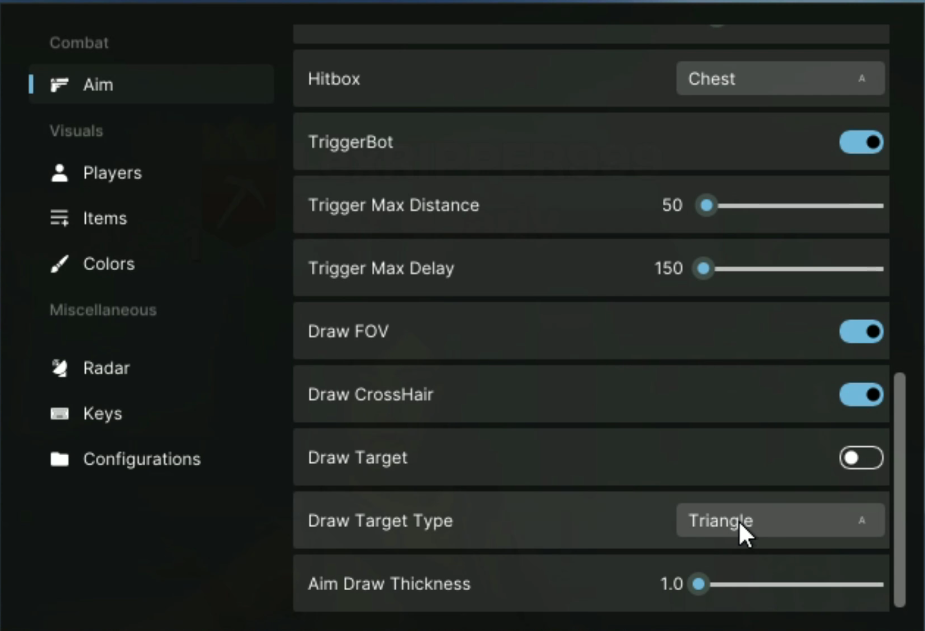
Task: Disable the TriggerBot toggle
Action: [x=861, y=142]
